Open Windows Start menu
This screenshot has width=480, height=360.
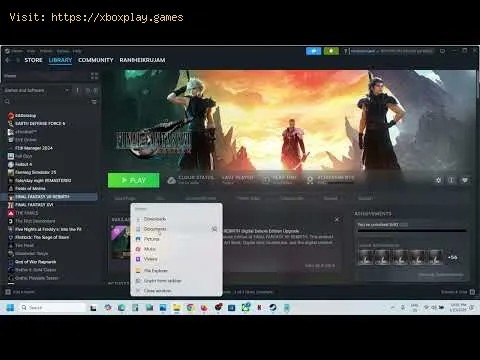coord(10,307)
